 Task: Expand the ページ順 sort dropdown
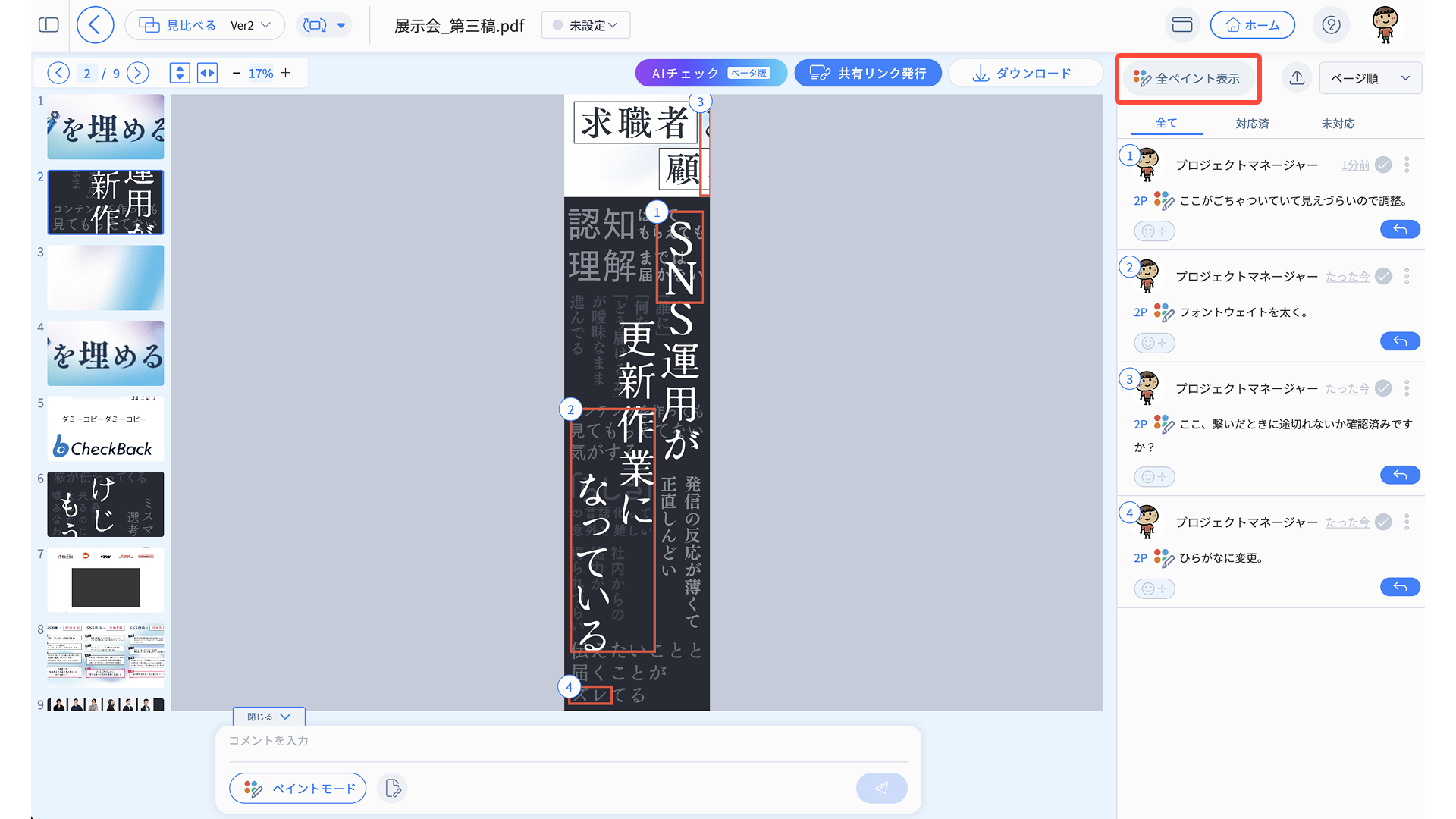coord(1370,78)
